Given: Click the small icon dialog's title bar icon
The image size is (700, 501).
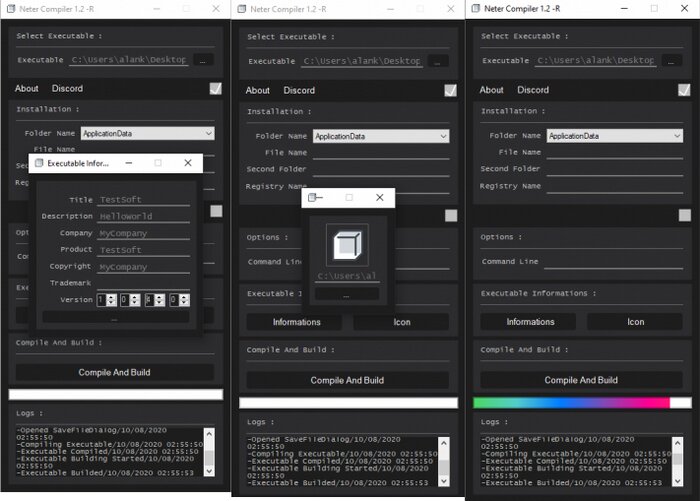Looking at the screenshot, I should click(313, 198).
